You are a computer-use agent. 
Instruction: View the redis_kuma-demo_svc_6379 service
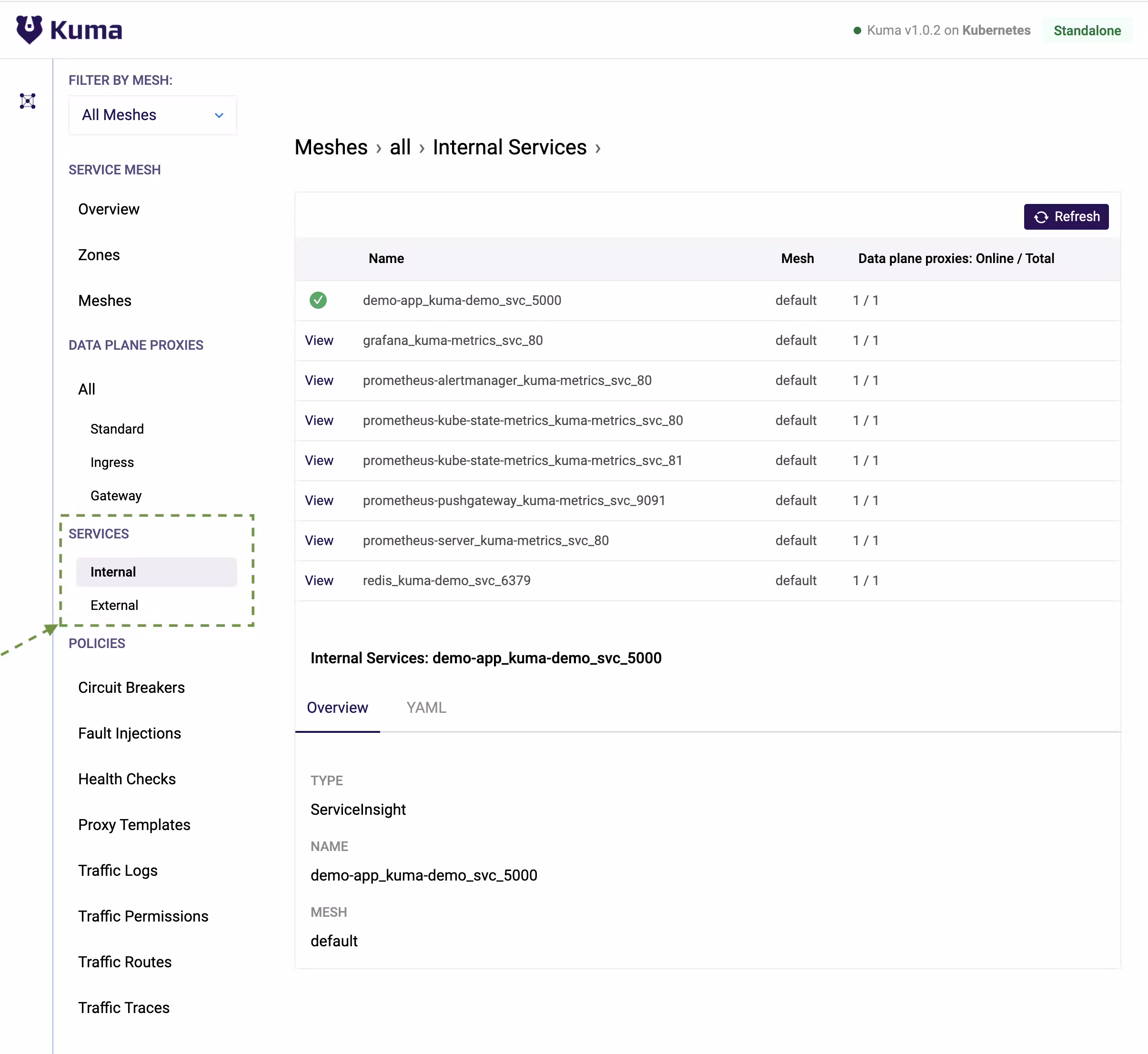319,581
